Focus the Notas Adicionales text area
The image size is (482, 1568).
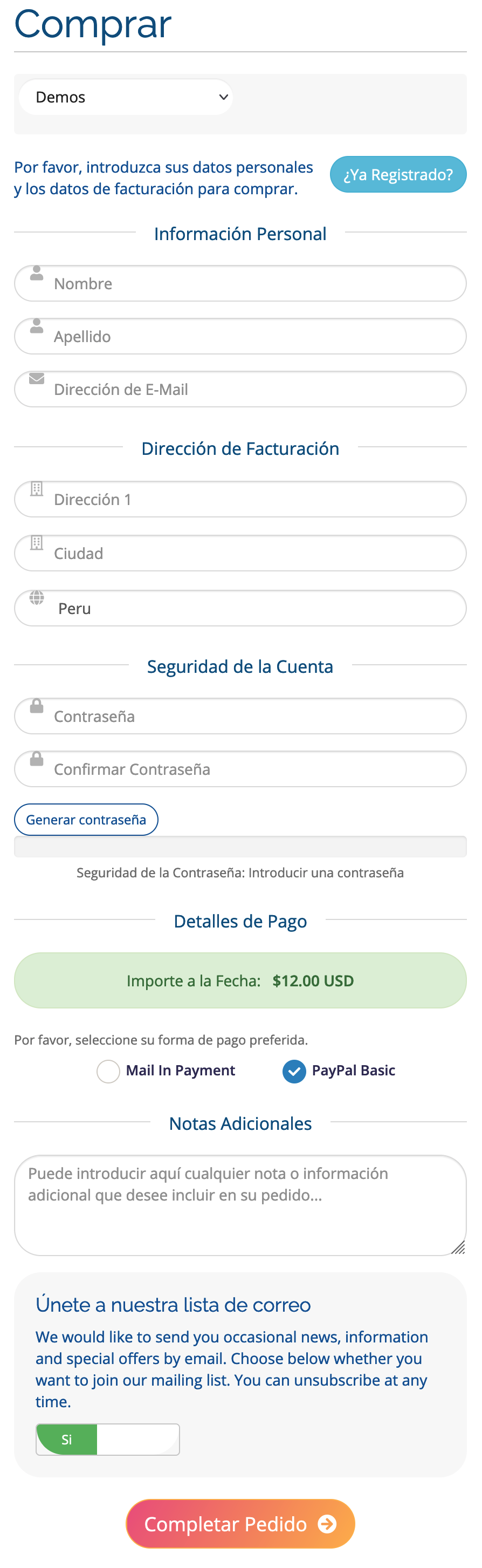[240, 1205]
